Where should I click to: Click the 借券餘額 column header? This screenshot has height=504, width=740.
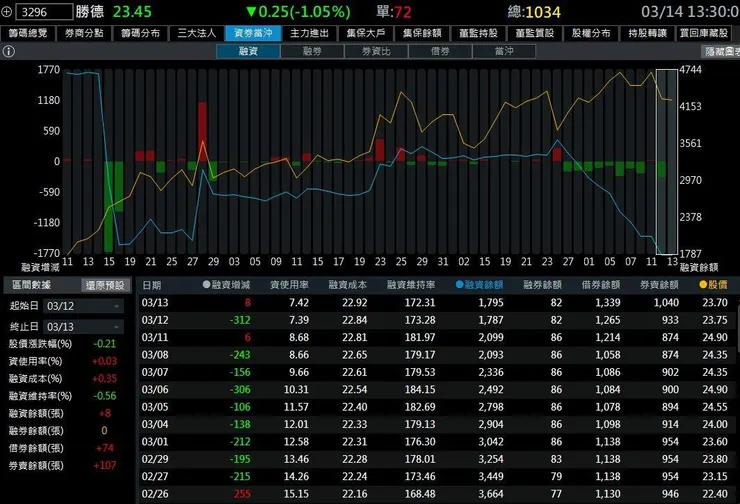click(601, 285)
